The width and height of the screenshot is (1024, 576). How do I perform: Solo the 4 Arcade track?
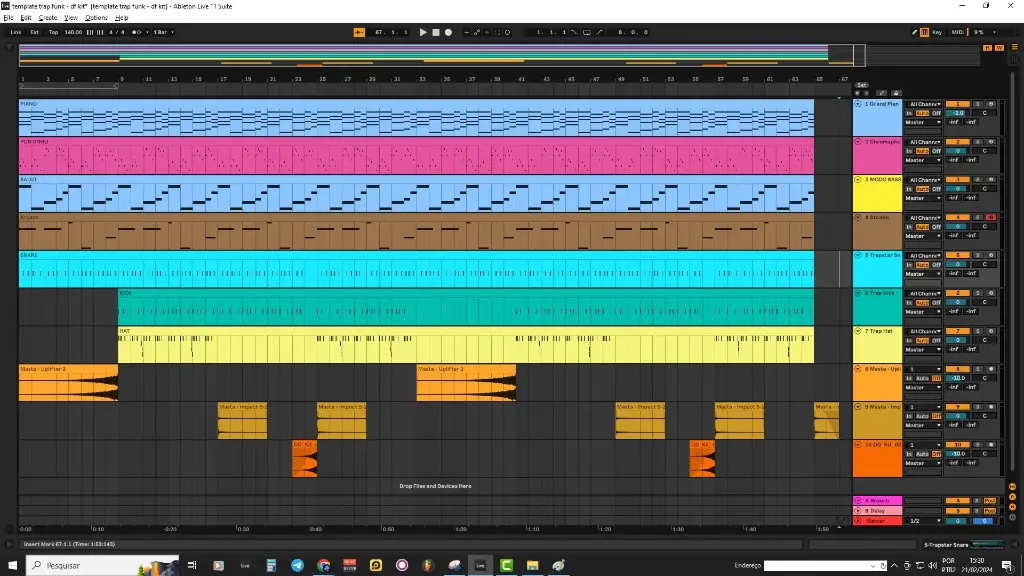pyautogui.click(x=978, y=217)
